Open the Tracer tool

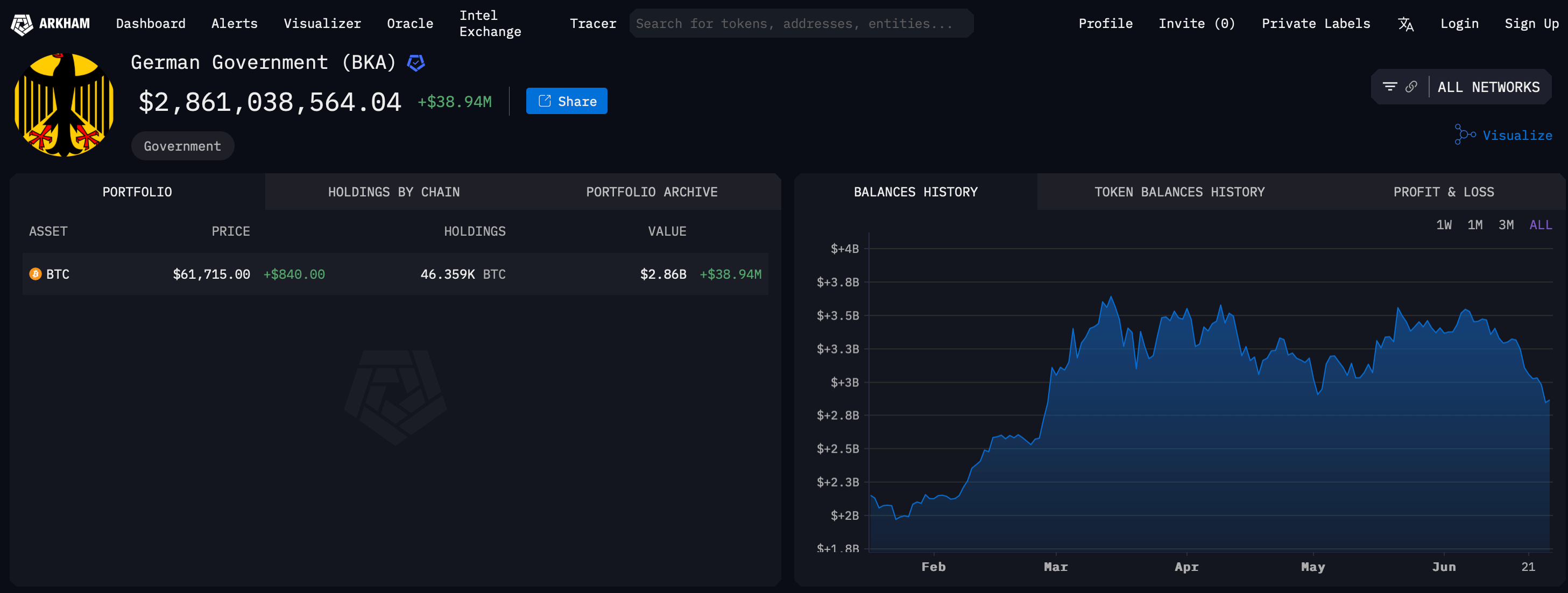coord(593,24)
